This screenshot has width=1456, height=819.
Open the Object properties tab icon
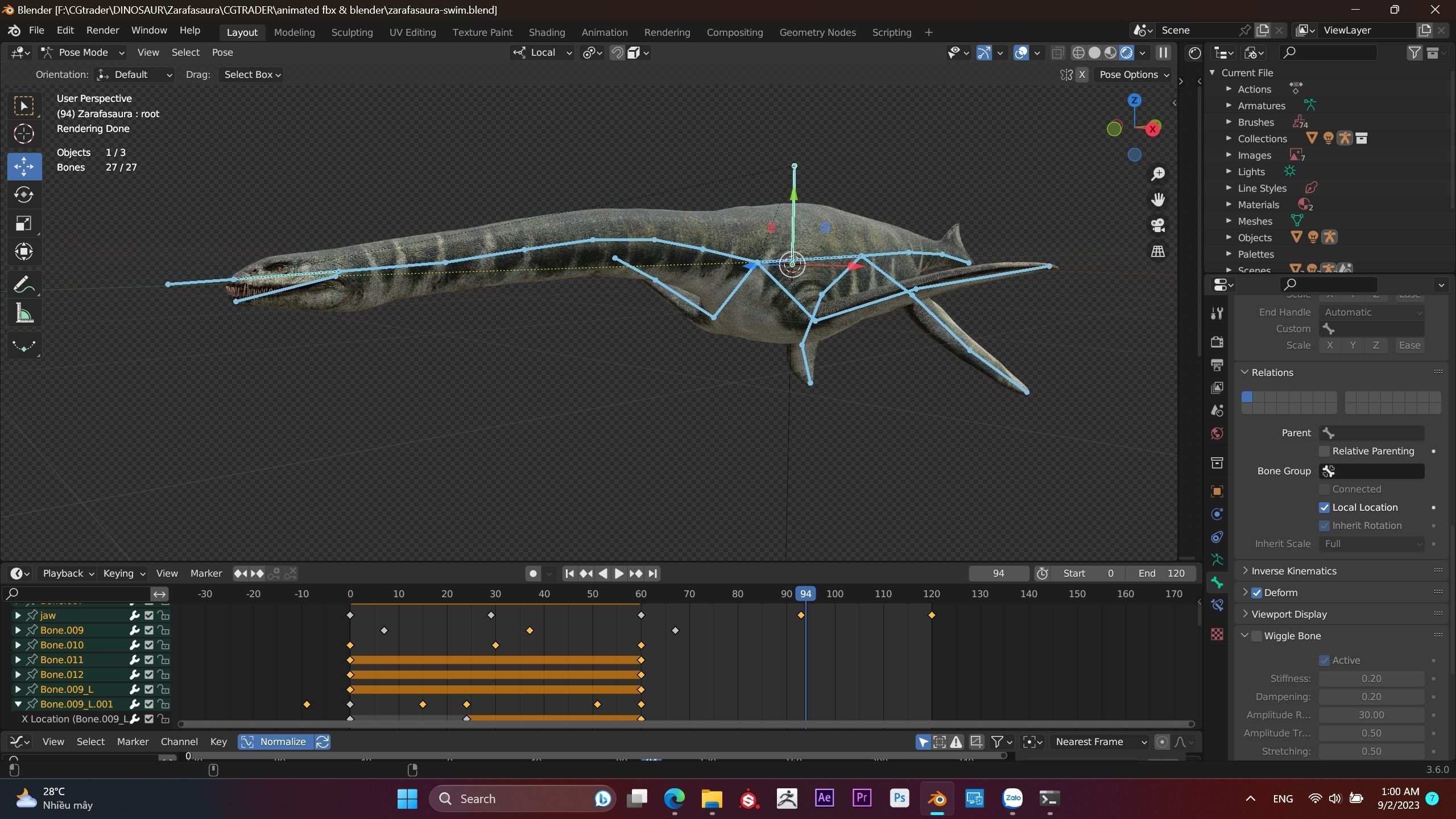[1217, 491]
